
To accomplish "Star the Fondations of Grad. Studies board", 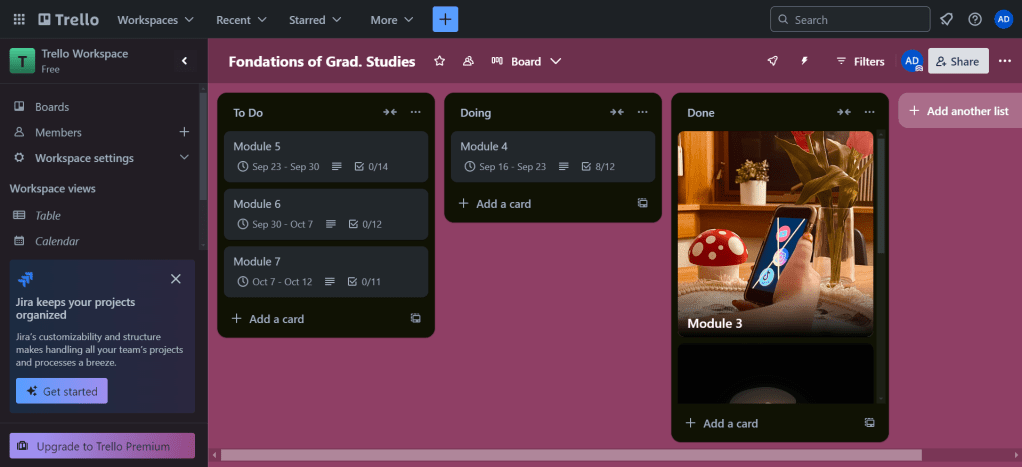I will 439,61.
